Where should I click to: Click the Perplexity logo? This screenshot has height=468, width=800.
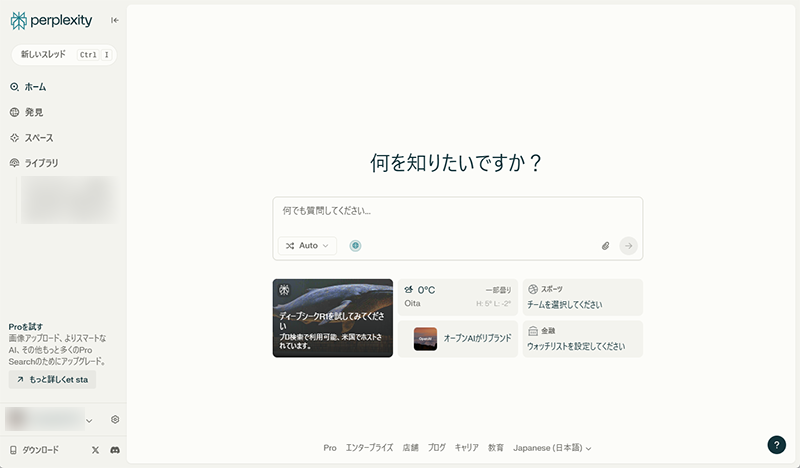pos(51,20)
